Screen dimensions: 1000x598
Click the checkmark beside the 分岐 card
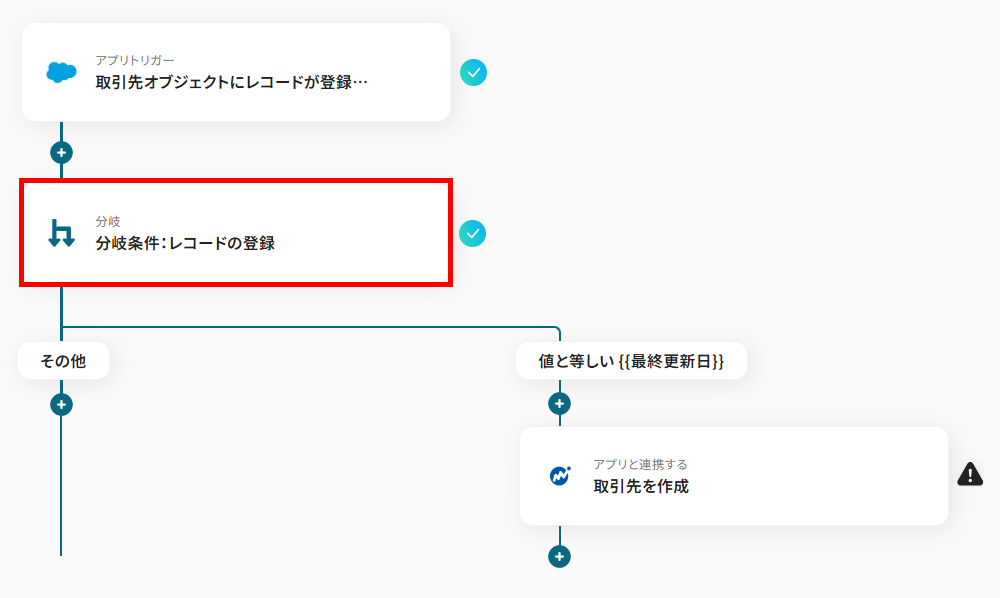click(473, 233)
